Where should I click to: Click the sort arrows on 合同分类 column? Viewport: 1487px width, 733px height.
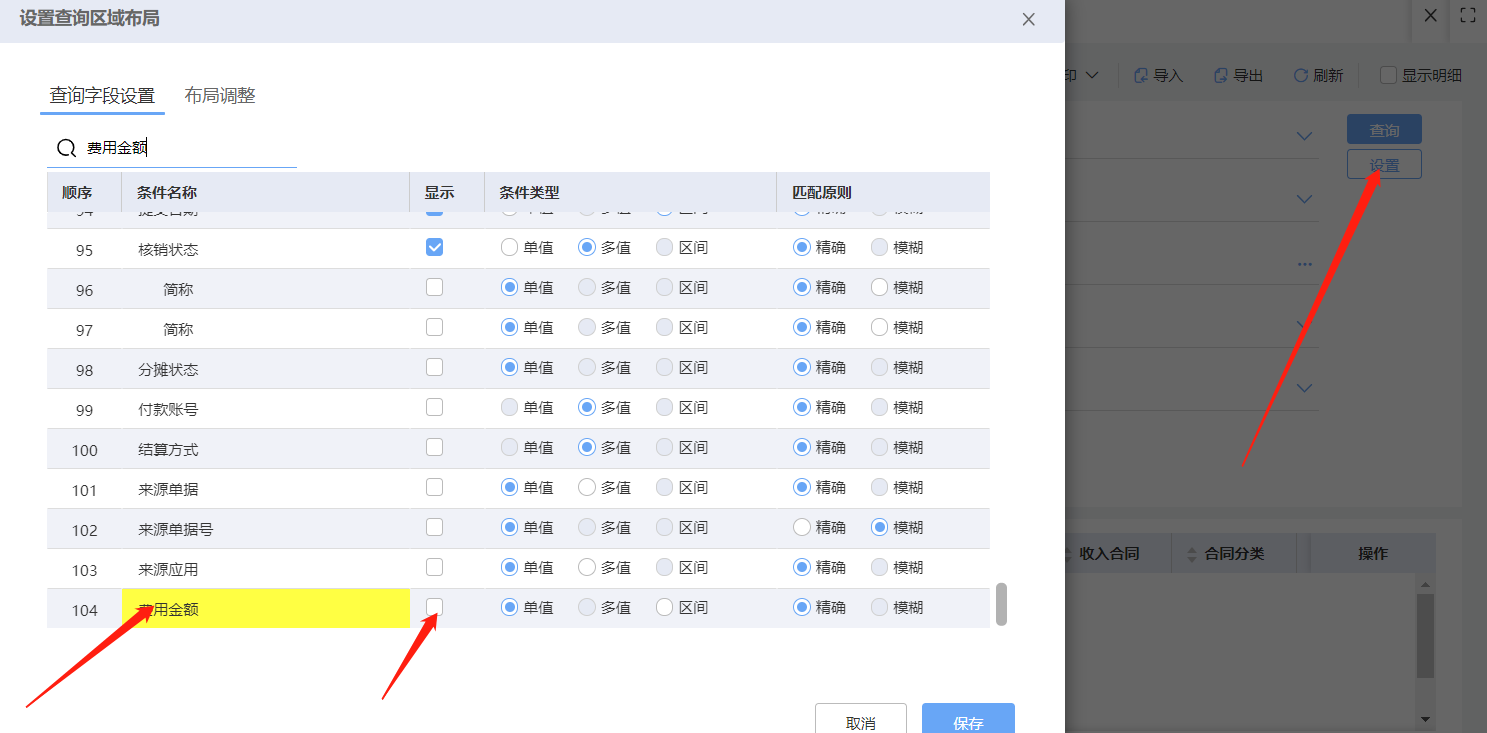pos(1191,554)
